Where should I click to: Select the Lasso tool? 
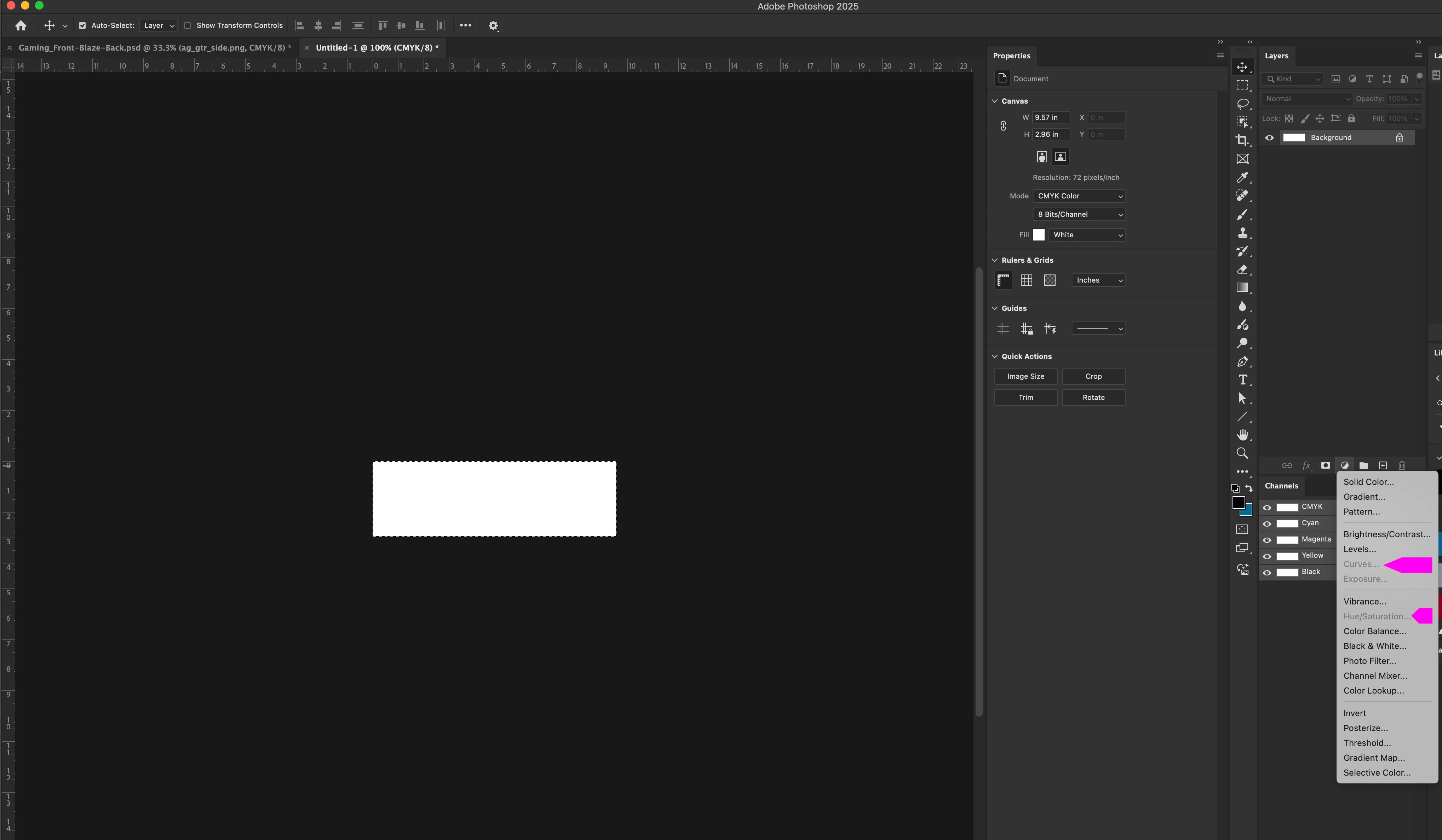(x=1242, y=104)
